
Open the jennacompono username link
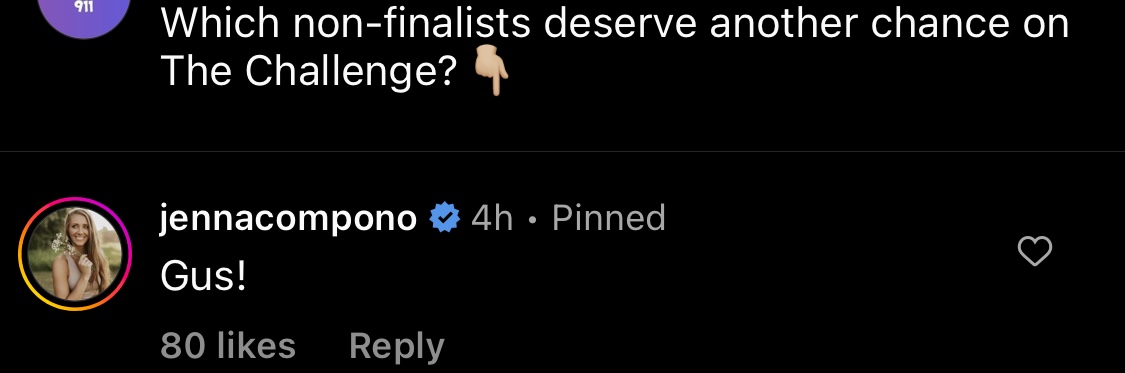[x=288, y=218]
